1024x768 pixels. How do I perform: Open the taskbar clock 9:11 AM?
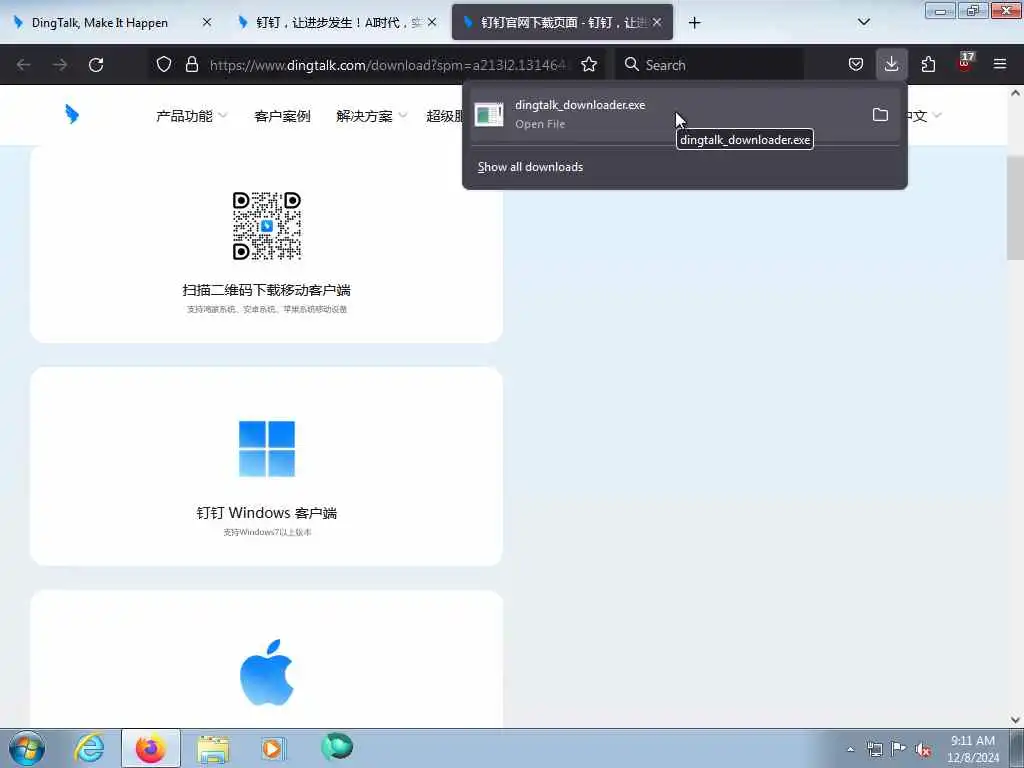[x=972, y=749]
